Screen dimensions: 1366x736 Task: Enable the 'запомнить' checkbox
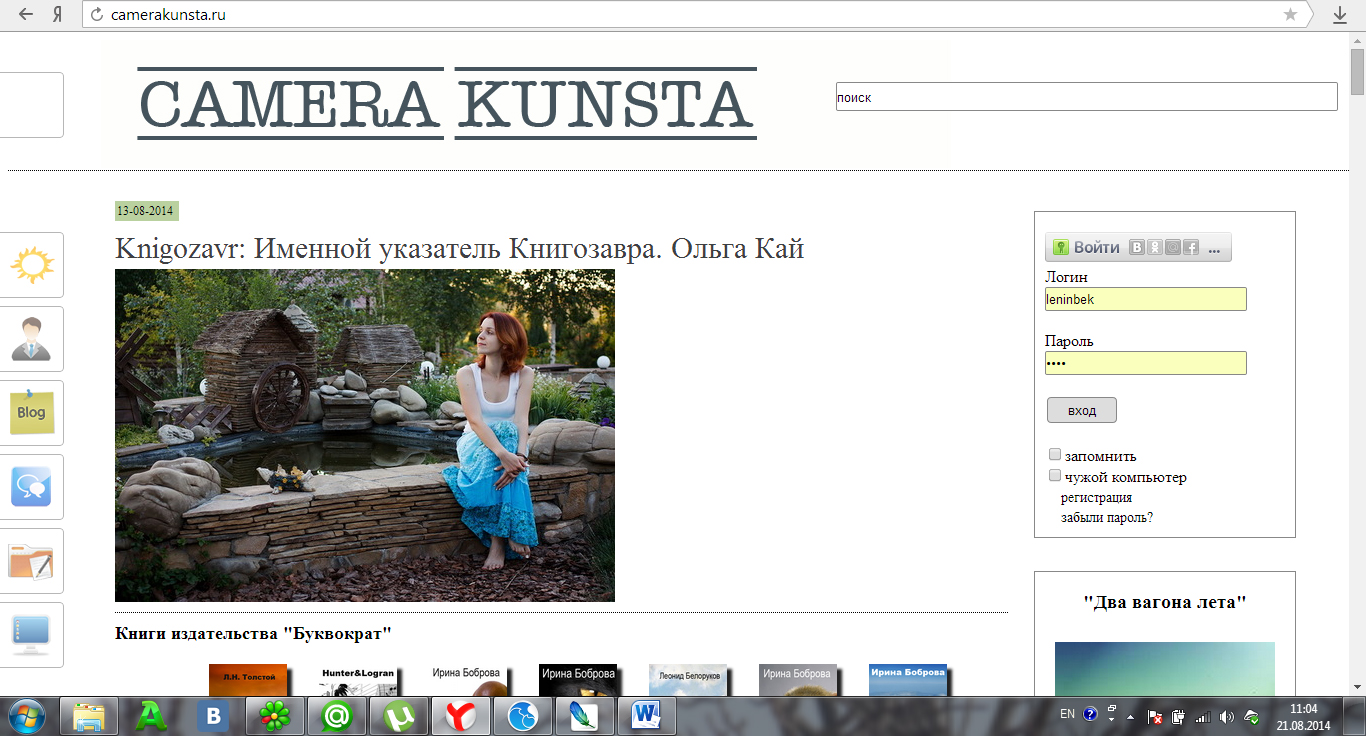[1054, 453]
